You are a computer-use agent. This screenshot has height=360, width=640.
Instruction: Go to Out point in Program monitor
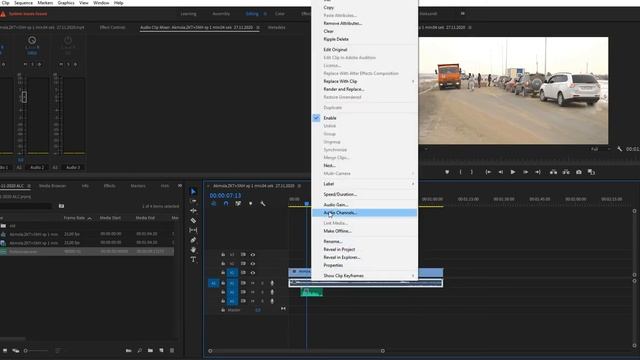click(x=538, y=172)
